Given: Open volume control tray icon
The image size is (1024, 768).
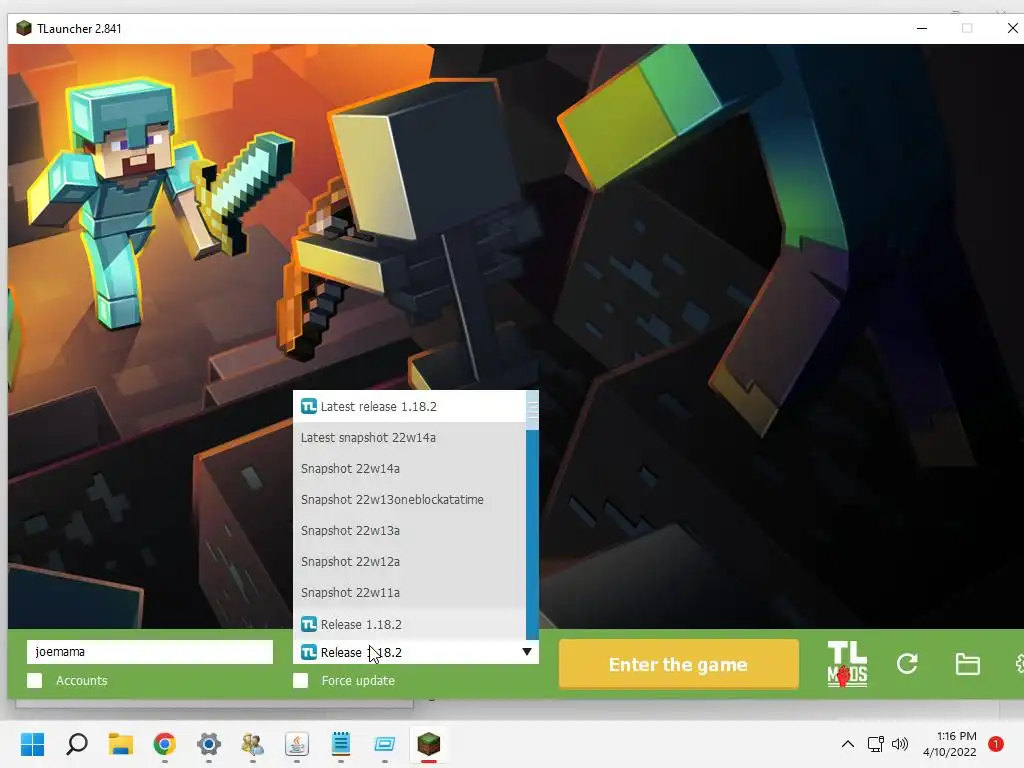Looking at the screenshot, I should click(x=900, y=744).
